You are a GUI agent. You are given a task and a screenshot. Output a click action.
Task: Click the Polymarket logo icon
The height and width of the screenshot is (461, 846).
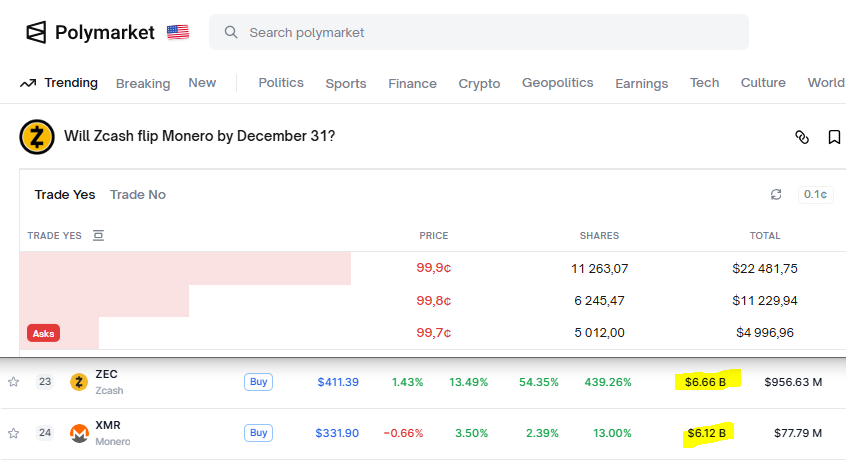[36, 32]
